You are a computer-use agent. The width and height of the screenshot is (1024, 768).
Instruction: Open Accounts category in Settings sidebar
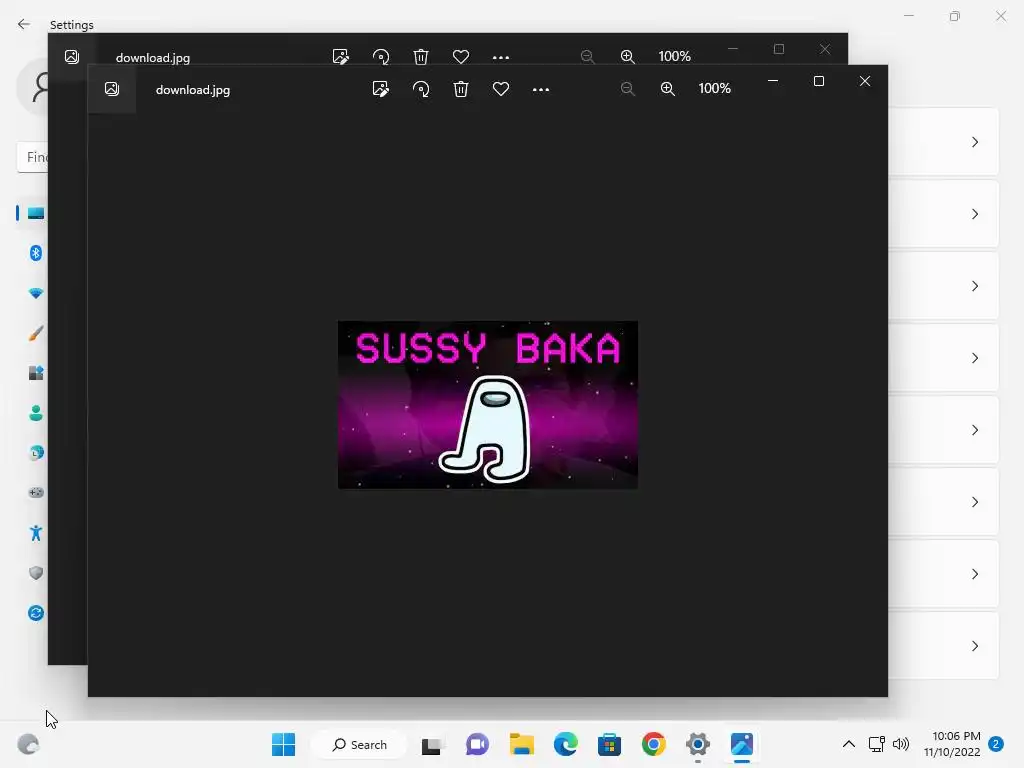(36, 413)
